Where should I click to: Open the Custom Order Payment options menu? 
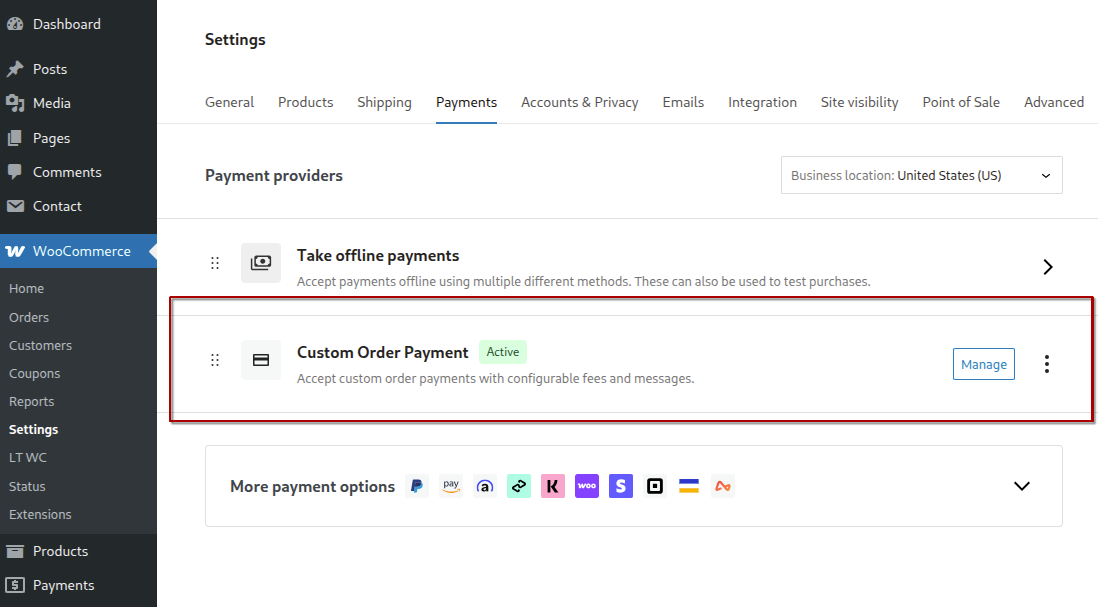point(1047,364)
